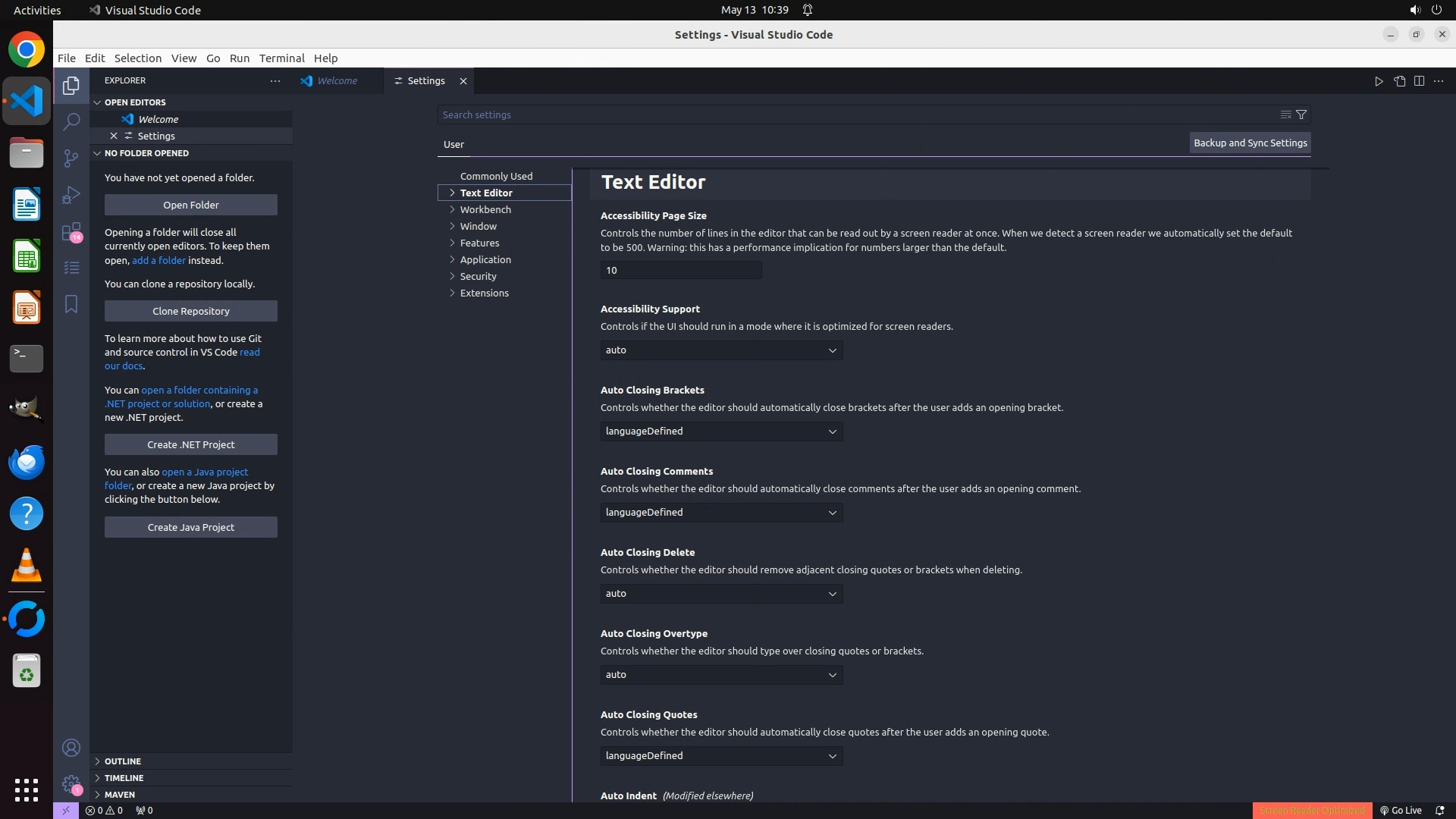
Task: Expand the OUTLINE section
Action: click(123, 761)
